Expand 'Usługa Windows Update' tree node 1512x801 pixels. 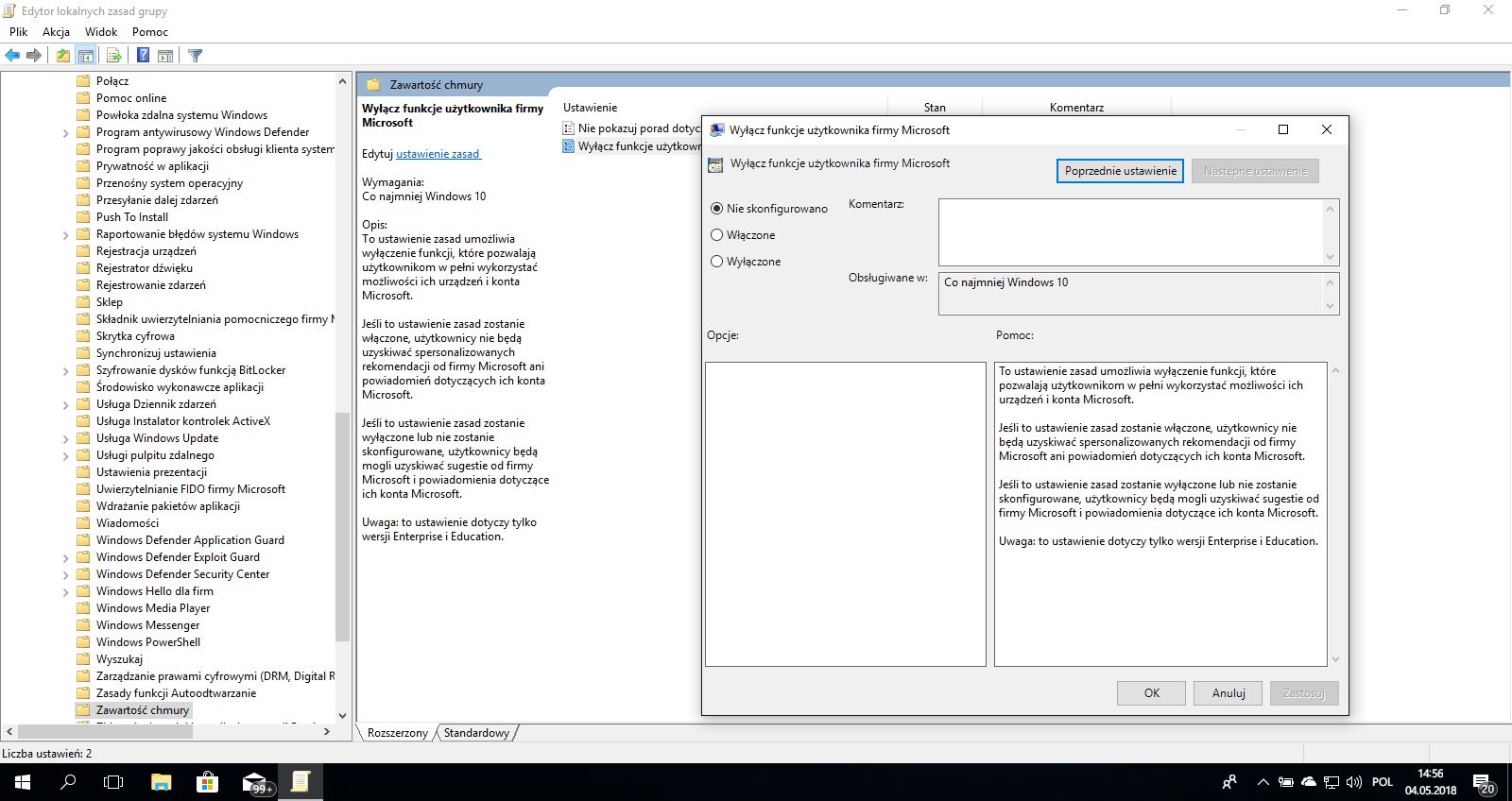(x=65, y=439)
